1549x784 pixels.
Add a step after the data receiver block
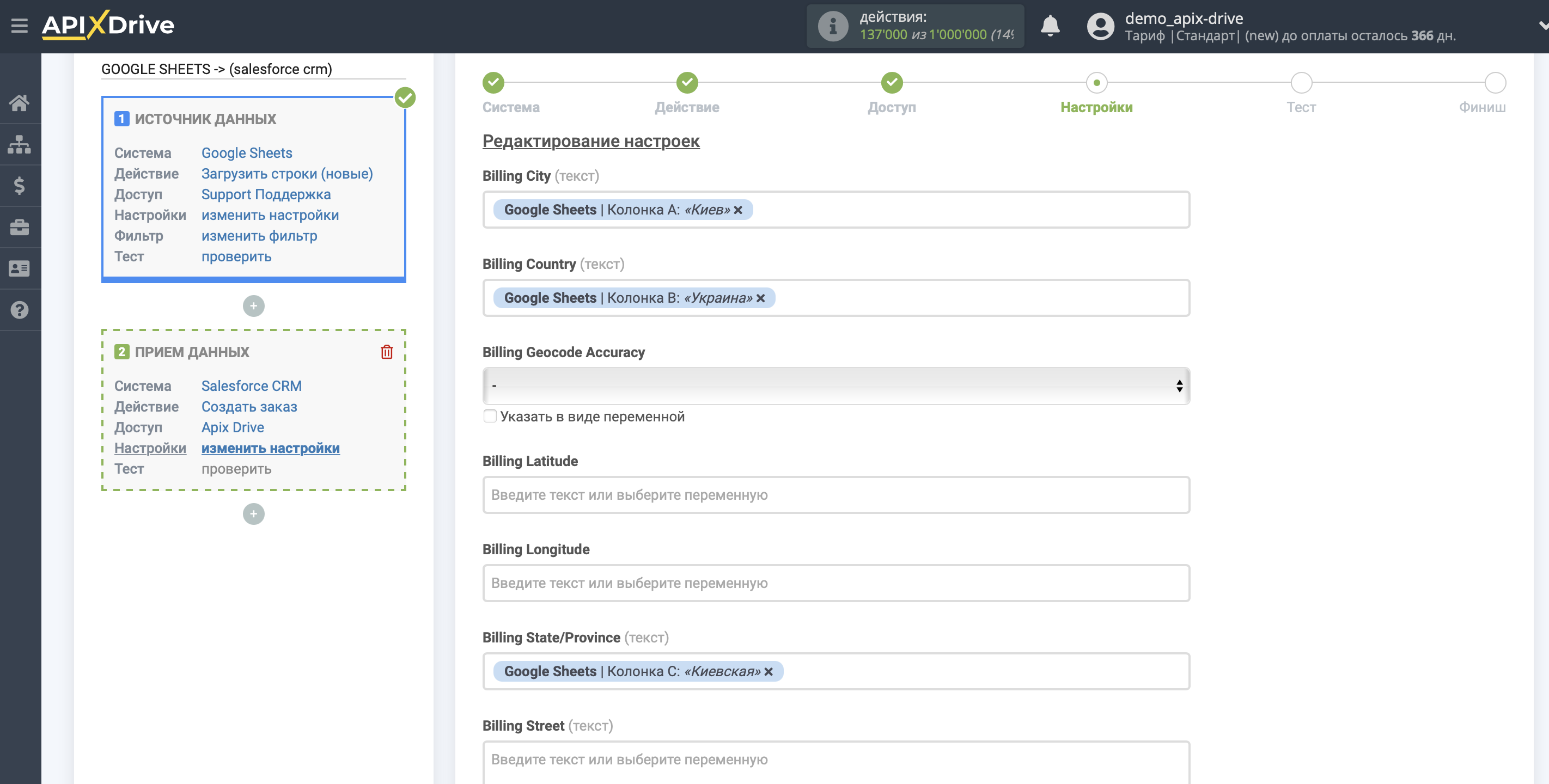[x=254, y=514]
